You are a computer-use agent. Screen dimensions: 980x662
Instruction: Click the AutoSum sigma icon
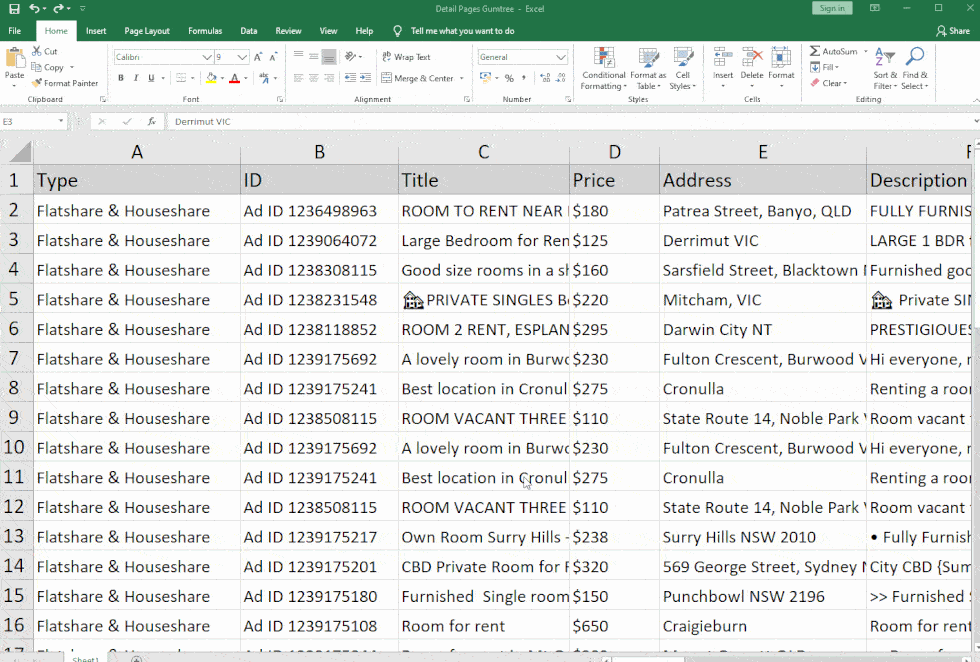coord(815,52)
